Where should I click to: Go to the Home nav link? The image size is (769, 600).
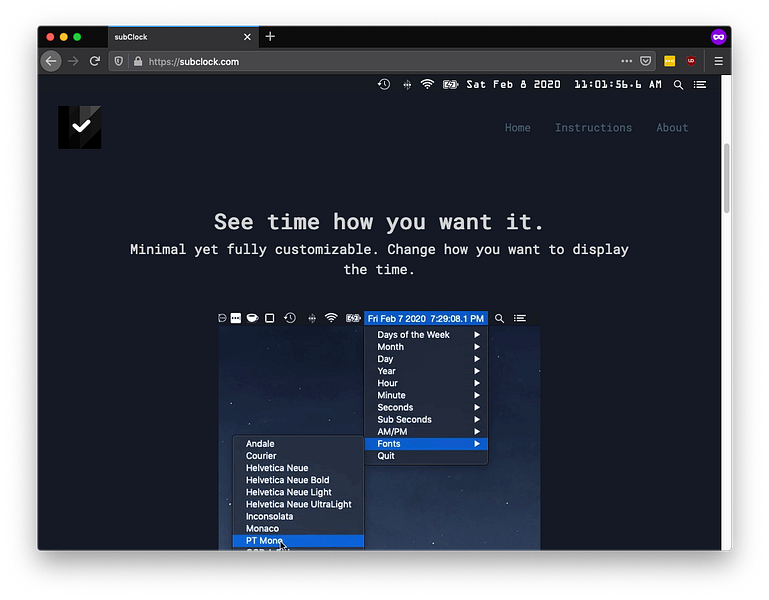517,128
